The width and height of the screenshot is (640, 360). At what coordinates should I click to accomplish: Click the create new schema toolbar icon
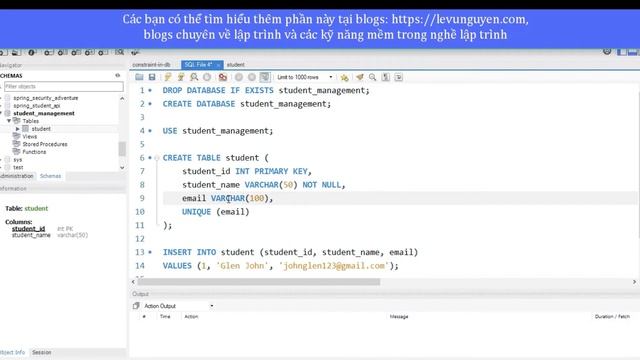click(49, 52)
